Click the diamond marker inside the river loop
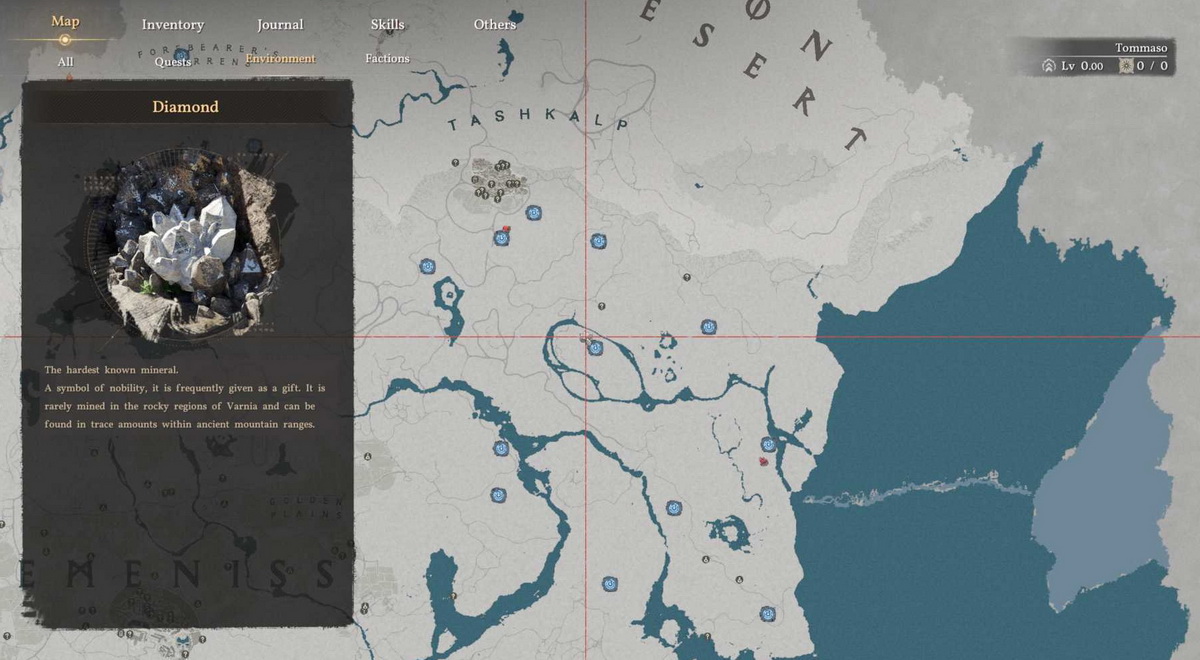The width and height of the screenshot is (1200, 660). point(595,348)
